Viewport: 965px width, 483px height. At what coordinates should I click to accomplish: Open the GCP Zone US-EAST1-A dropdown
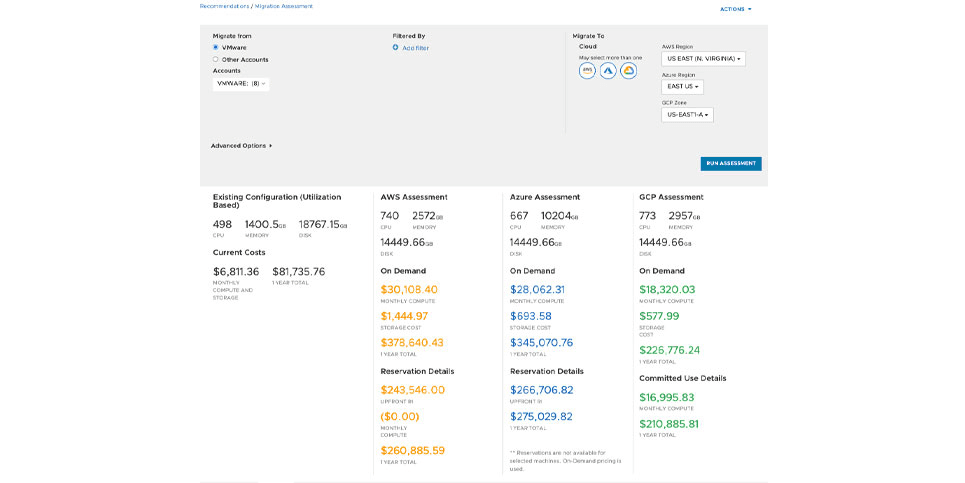687,114
